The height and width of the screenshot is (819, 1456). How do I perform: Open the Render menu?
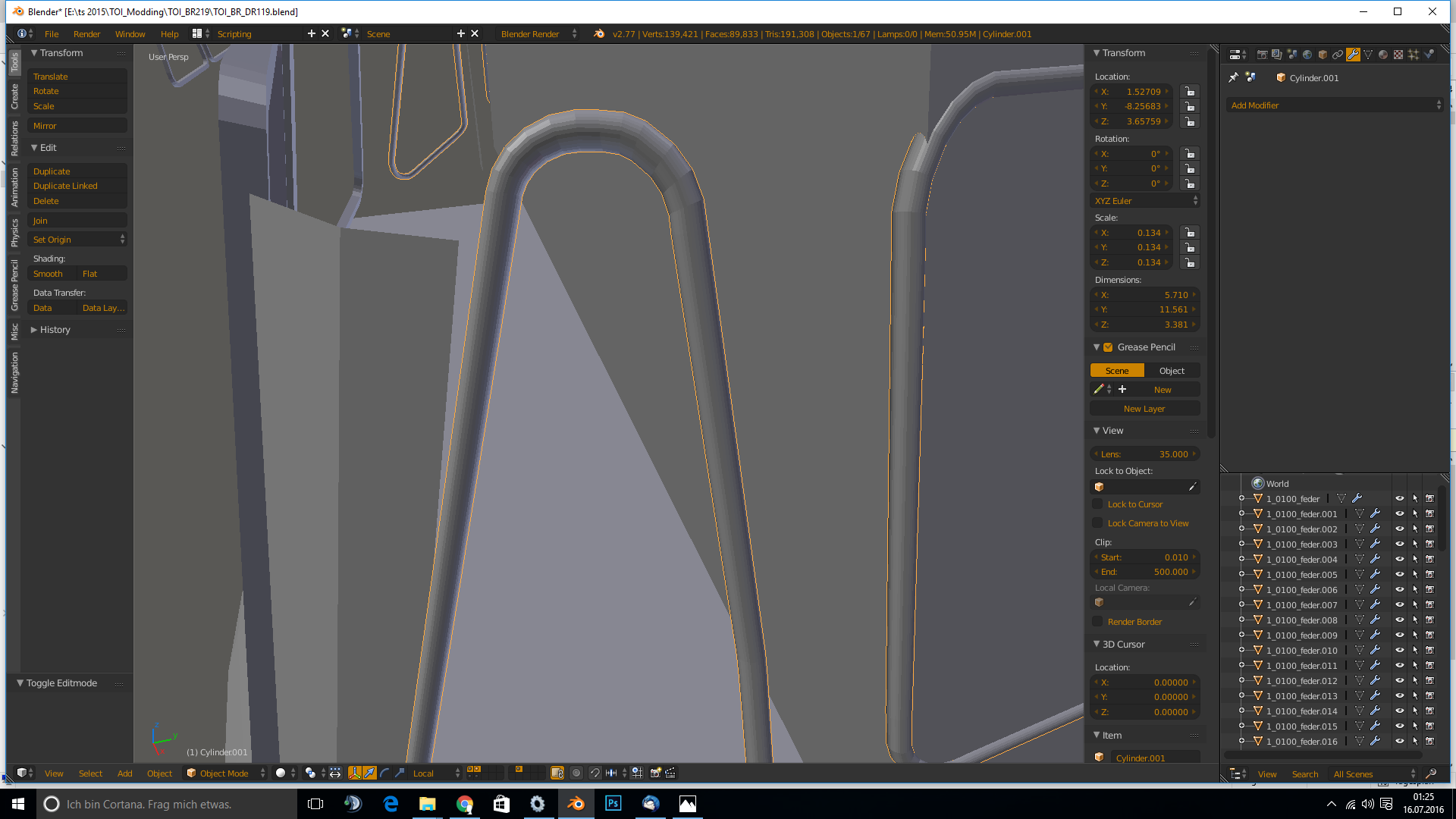coord(86,34)
